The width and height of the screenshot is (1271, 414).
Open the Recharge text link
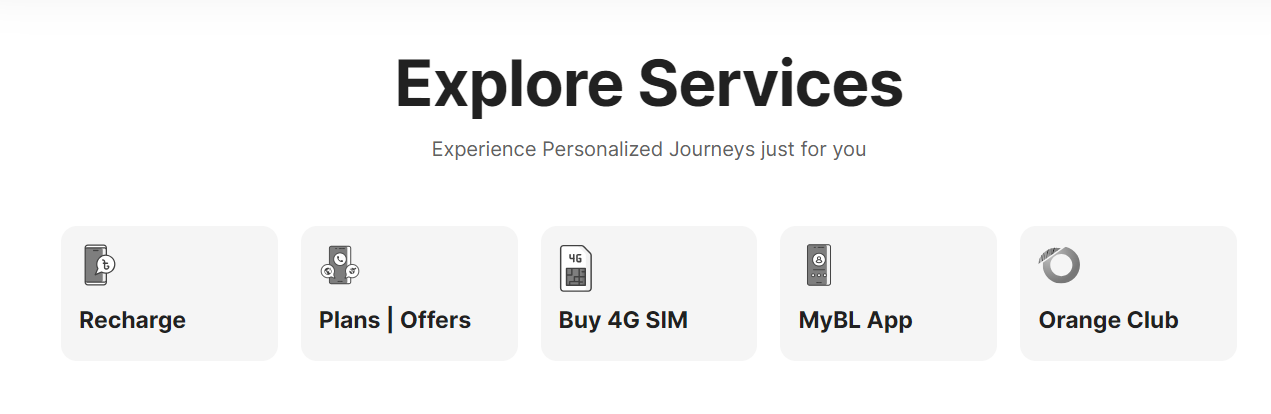point(132,321)
